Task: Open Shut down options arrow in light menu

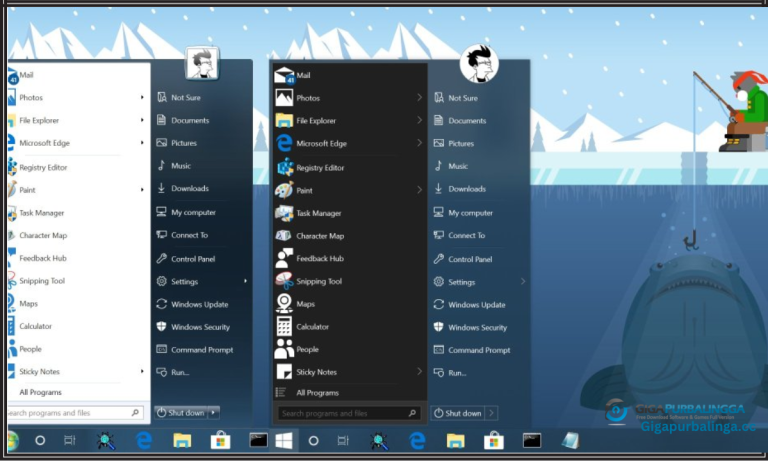Action: coord(214,412)
